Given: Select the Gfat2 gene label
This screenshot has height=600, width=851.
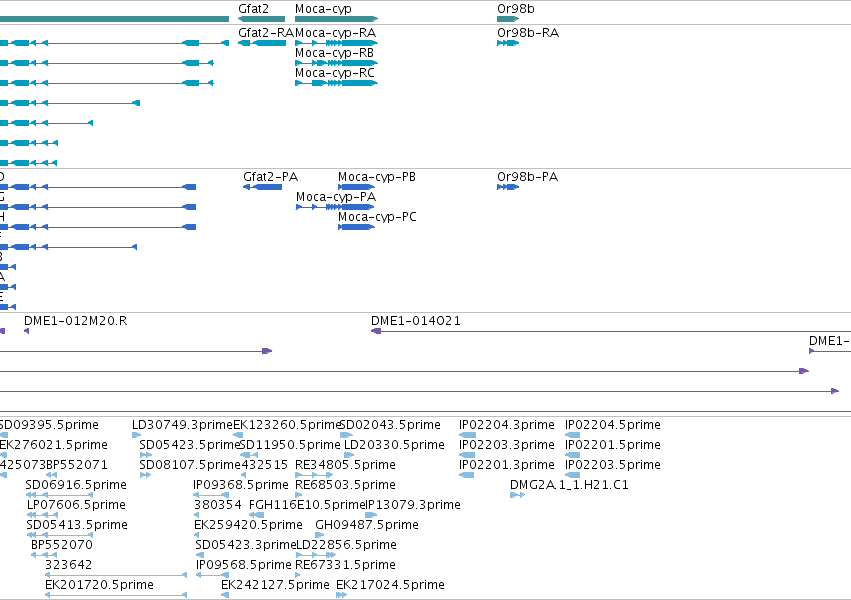Looking at the screenshot, I should coord(253,9).
